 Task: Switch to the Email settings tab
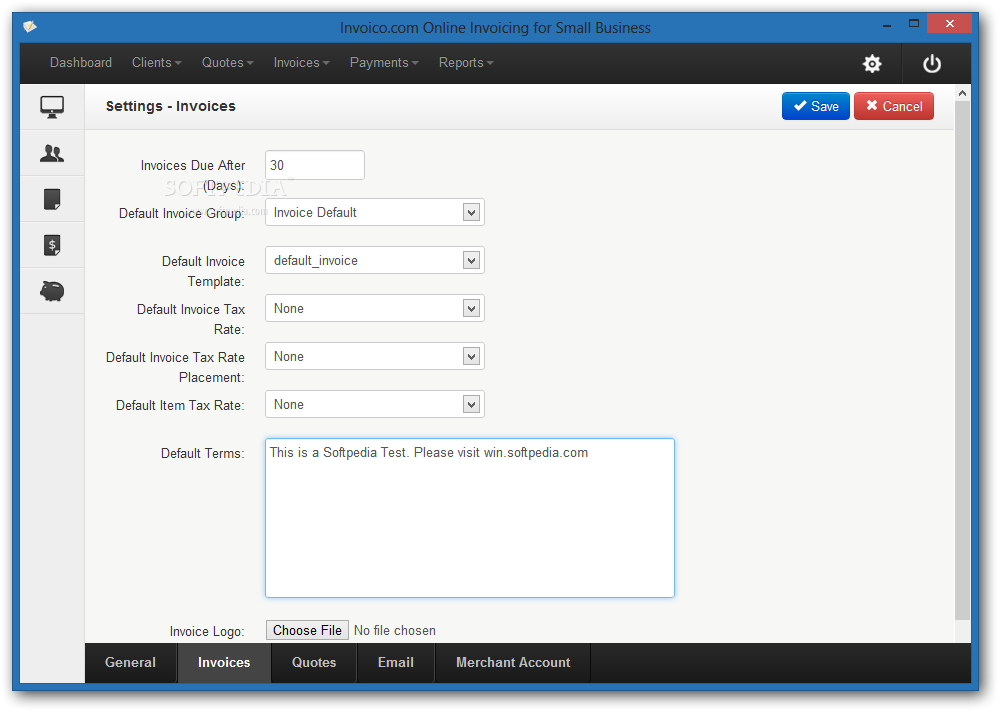click(x=396, y=663)
